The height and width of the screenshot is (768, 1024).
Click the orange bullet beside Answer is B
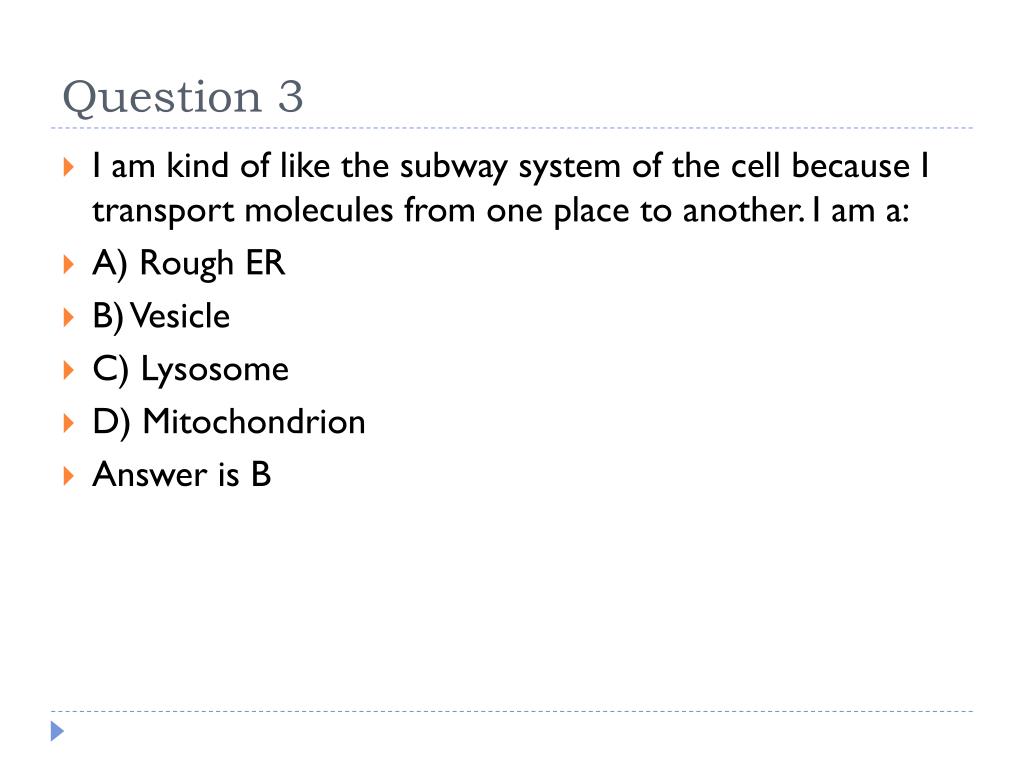coord(69,475)
